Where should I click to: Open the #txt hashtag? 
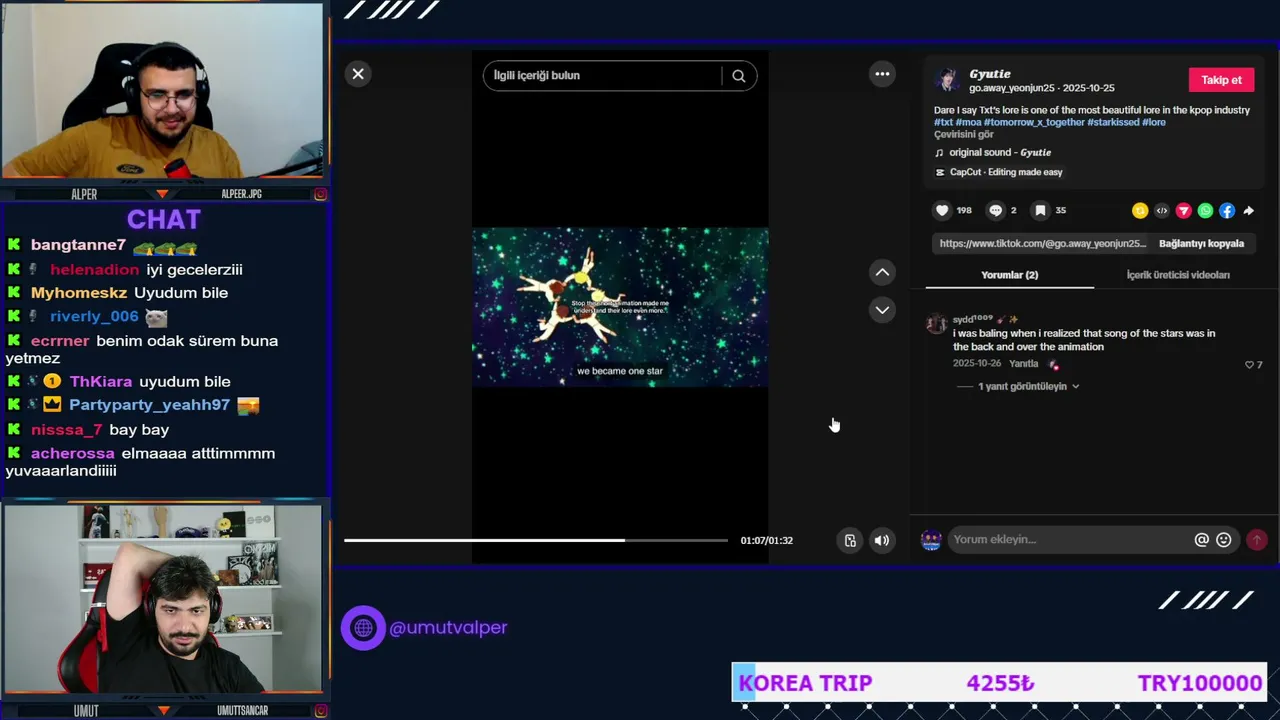coord(943,122)
